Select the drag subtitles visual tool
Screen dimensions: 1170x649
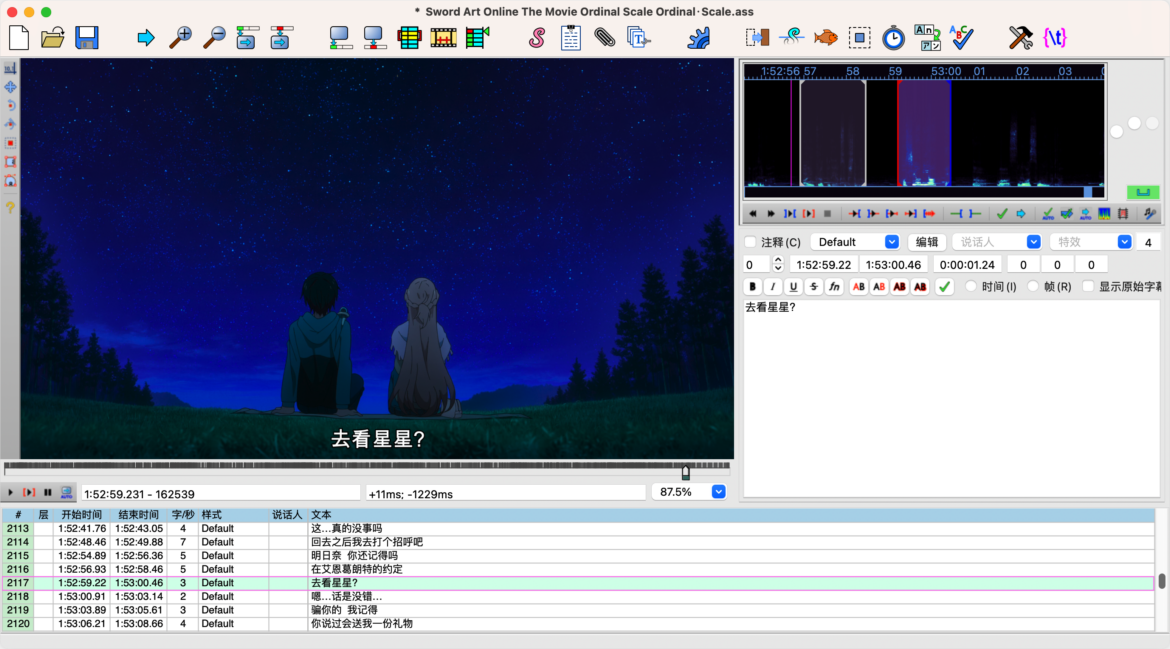click(10, 87)
